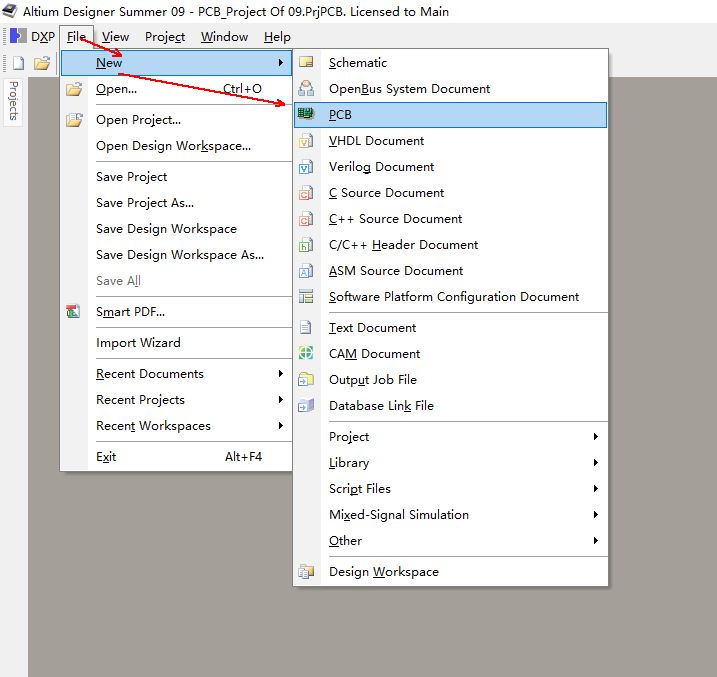Create a new PCB document
717x677 pixels.
[x=450, y=115]
